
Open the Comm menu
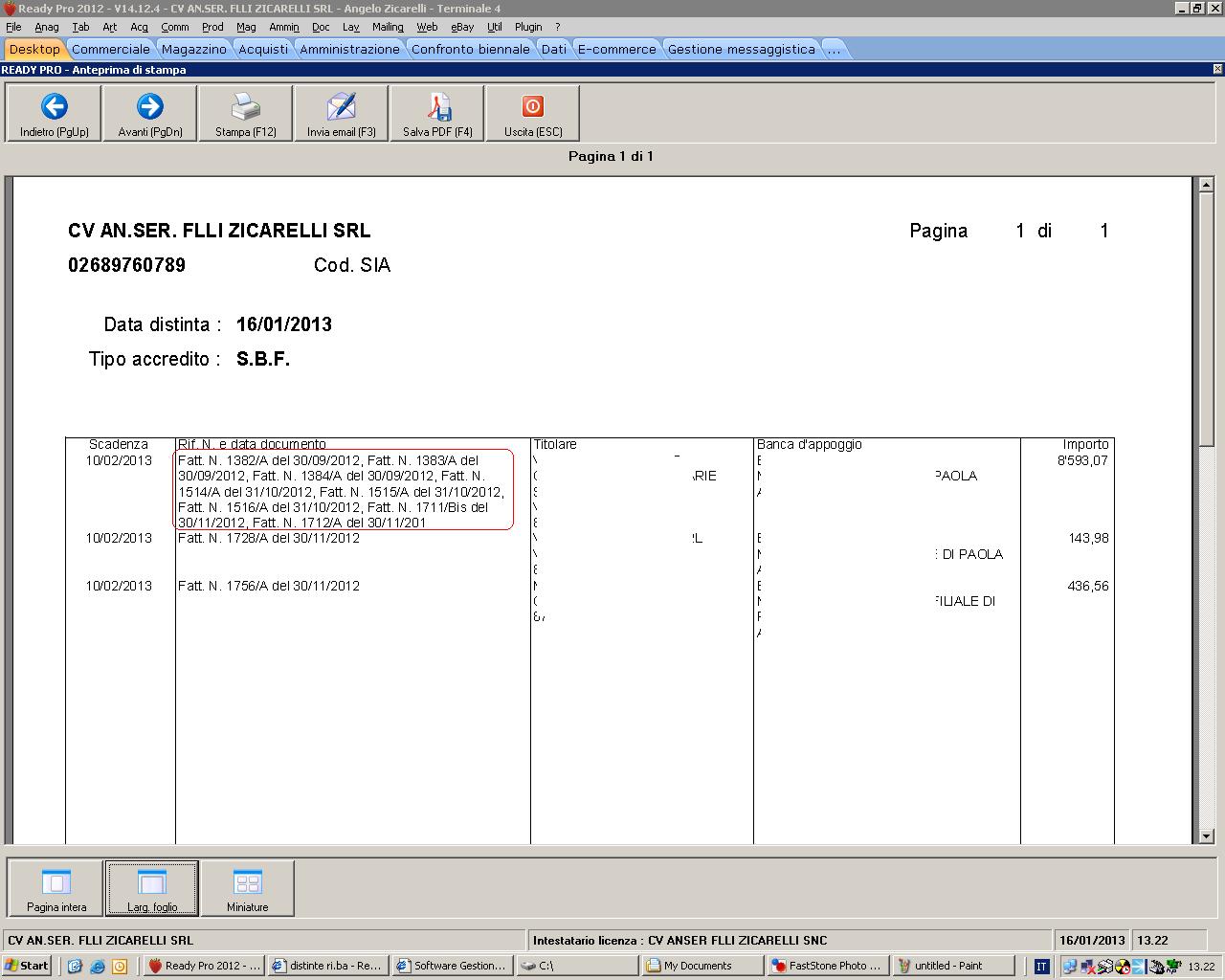[175, 27]
